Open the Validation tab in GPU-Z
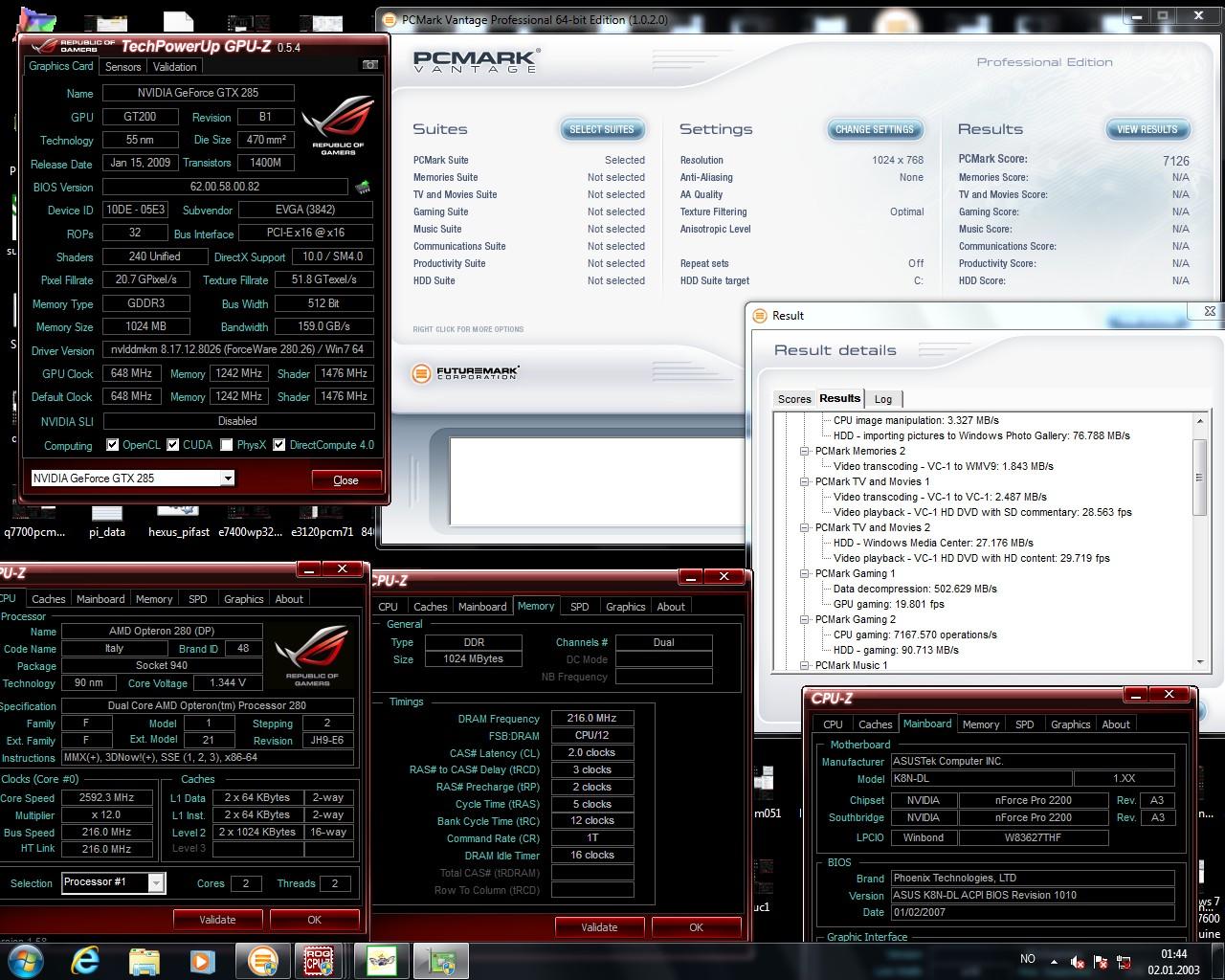Screen dimensions: 1225x980 174,66
